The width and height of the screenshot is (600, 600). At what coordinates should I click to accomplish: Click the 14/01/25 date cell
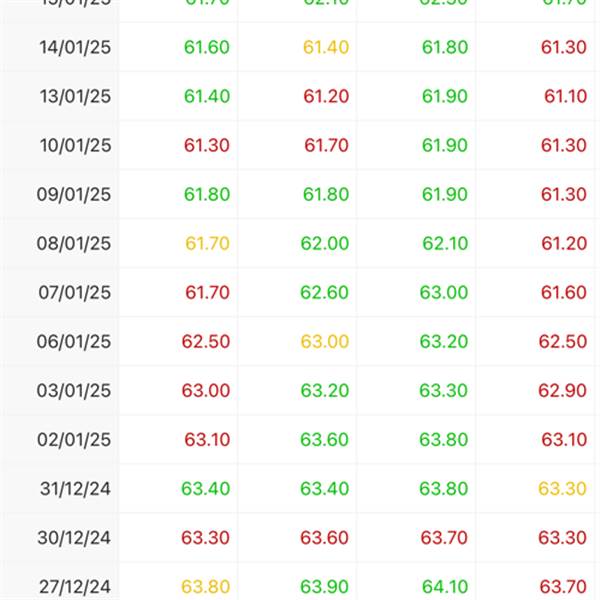click(x=75, y=48)
